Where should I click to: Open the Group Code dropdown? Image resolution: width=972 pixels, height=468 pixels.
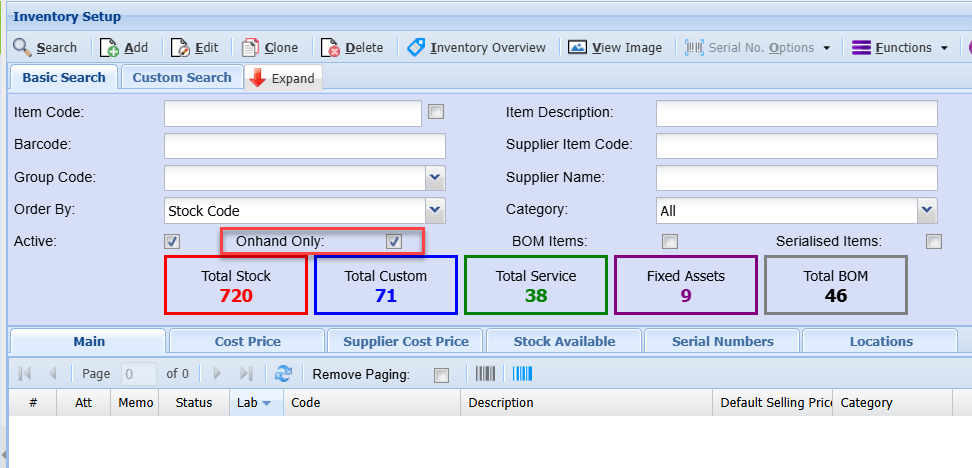point(435,178)
